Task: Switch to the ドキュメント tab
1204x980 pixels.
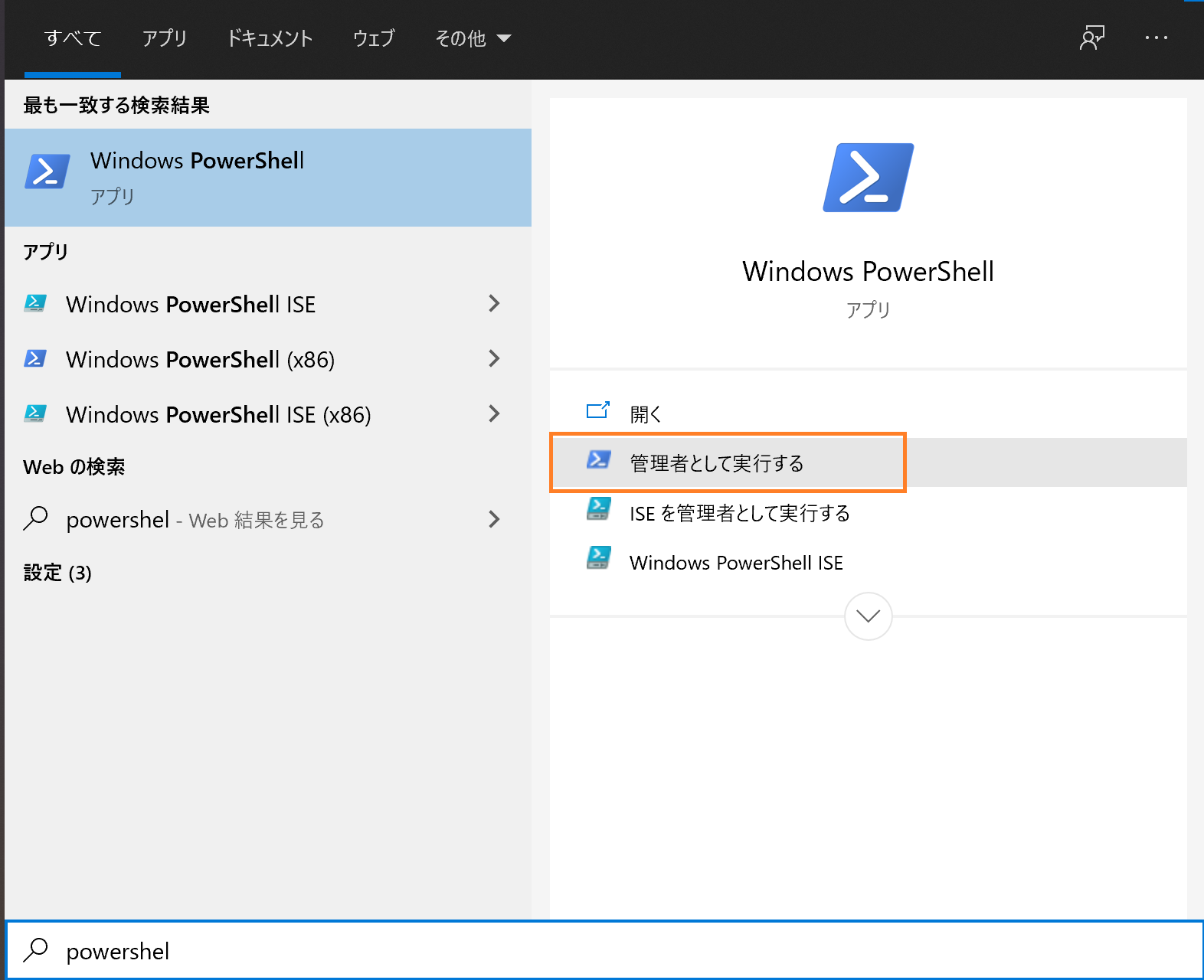Action: 270,38
